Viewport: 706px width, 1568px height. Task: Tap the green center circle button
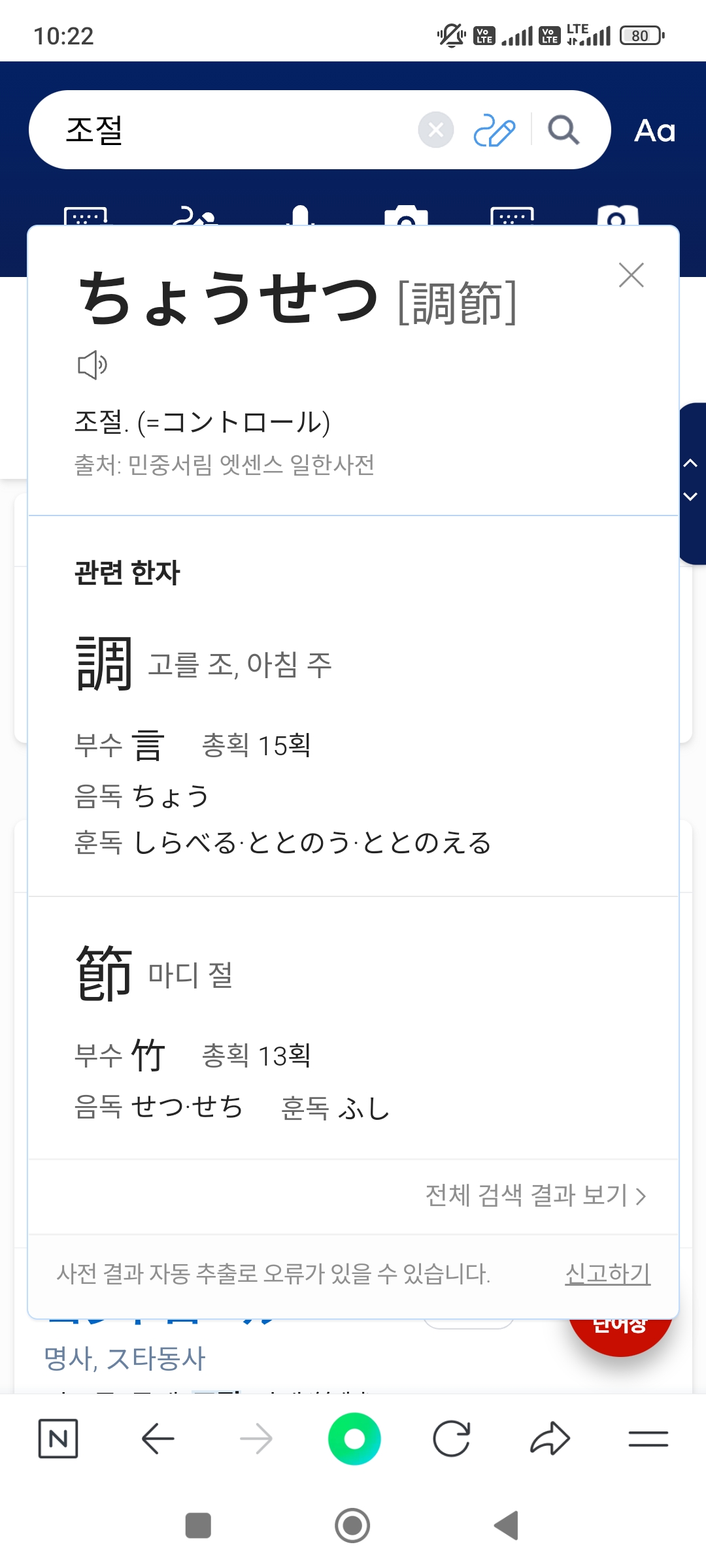[x=354, y=1438]
